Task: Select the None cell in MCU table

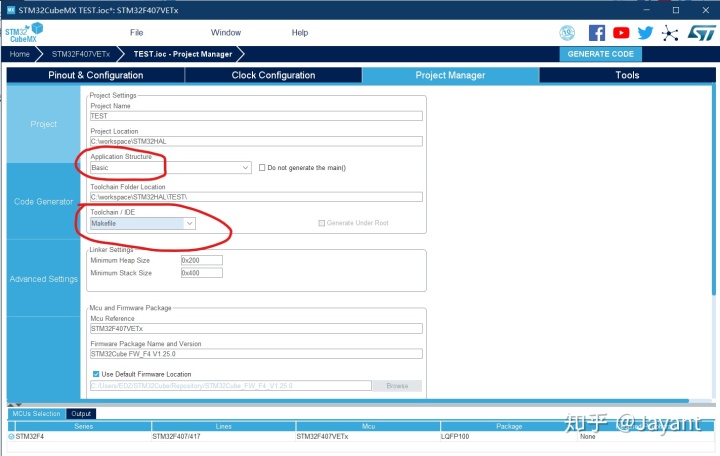Action: tap(646, 436)
